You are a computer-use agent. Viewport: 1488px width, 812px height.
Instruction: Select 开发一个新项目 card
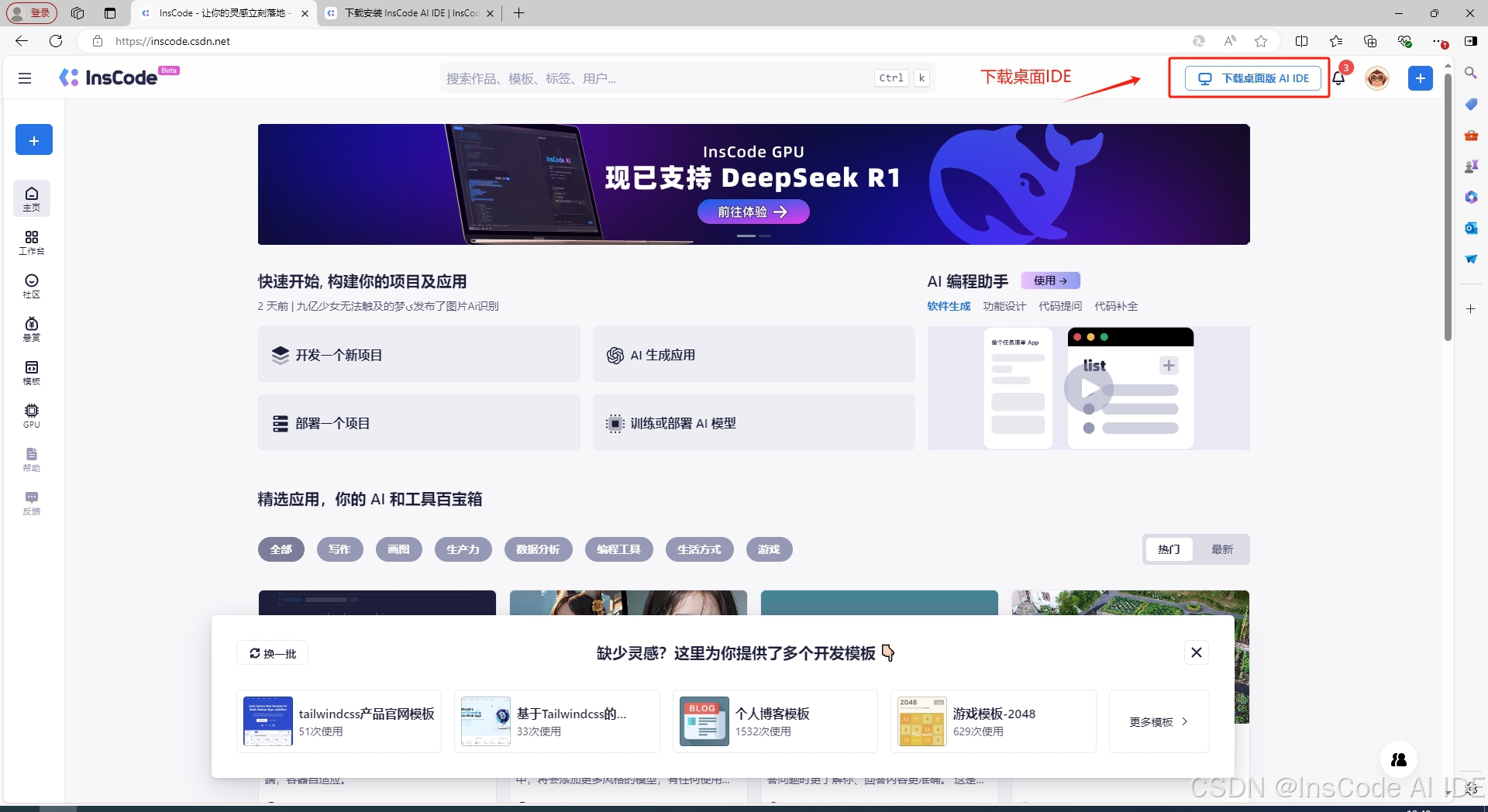[x=419, y=355]
